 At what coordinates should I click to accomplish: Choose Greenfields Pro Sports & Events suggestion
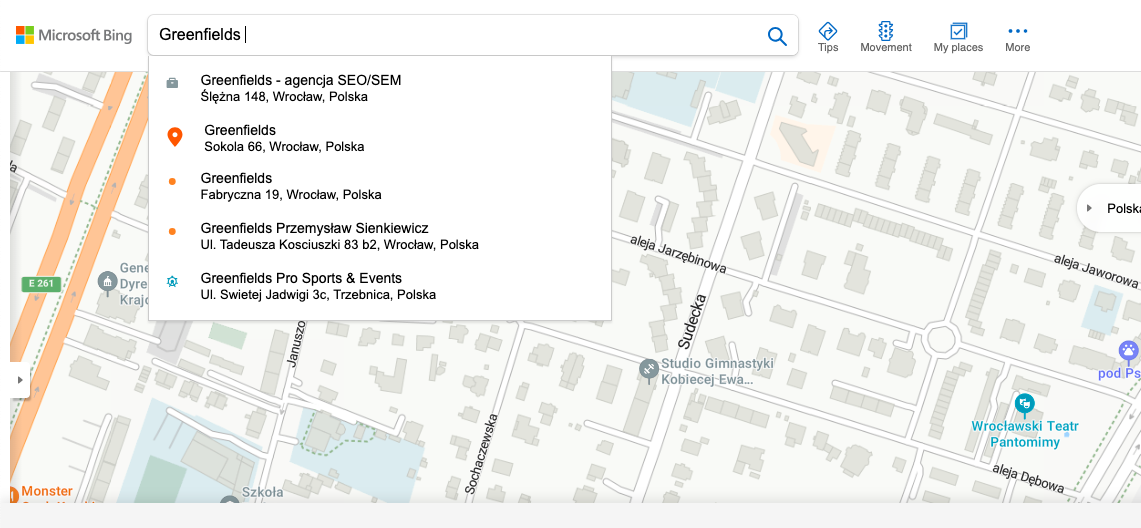pos(380,286)
